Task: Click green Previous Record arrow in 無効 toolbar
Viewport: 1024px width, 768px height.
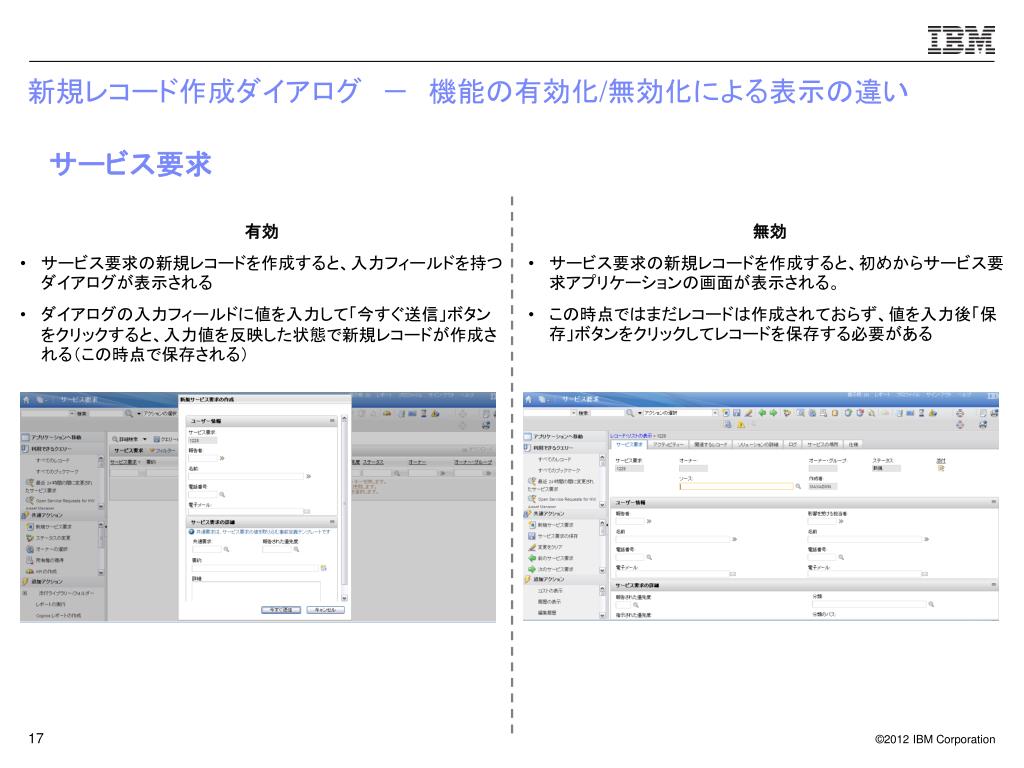Action: tap(762, 413)
